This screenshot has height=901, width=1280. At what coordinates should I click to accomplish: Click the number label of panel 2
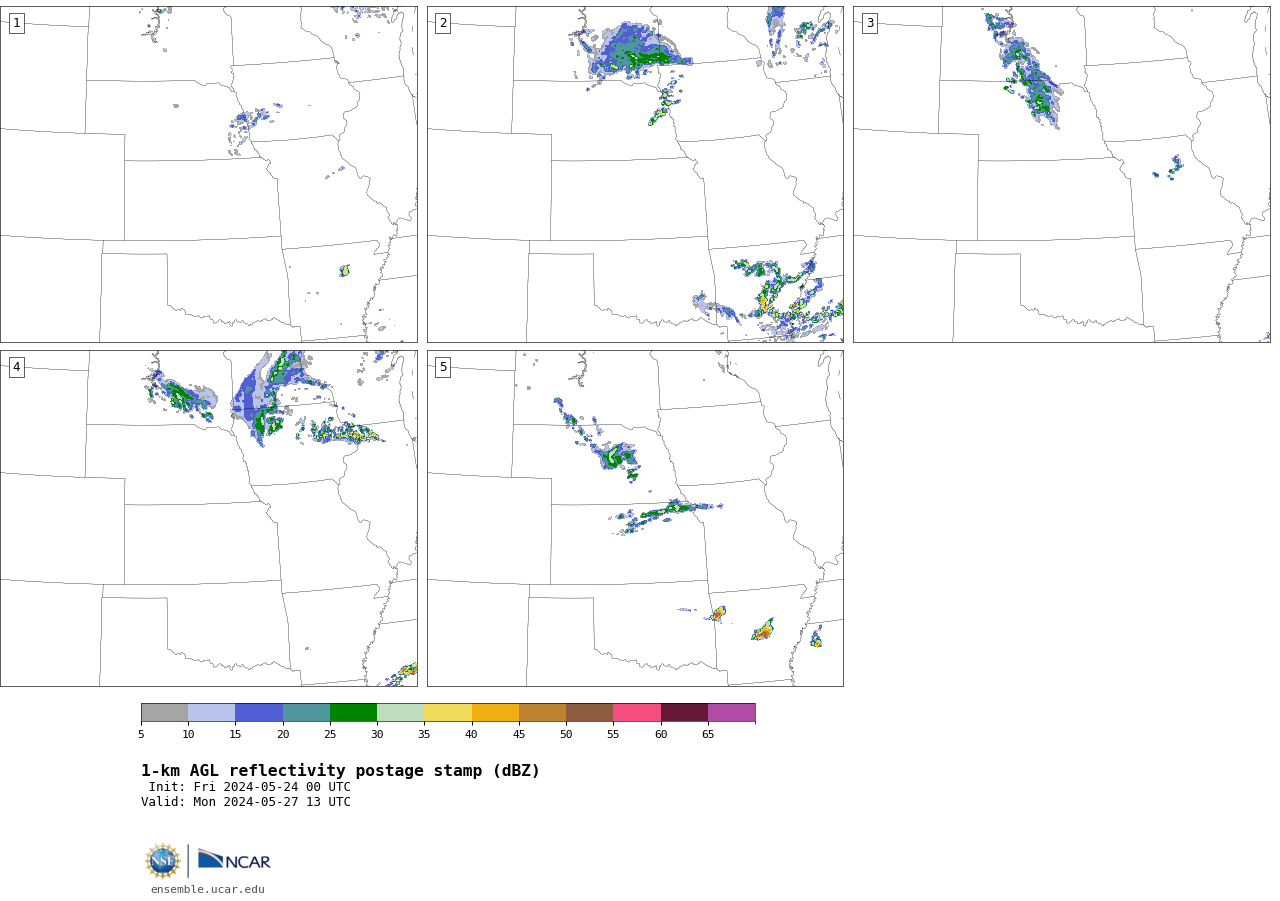(443, 23)
